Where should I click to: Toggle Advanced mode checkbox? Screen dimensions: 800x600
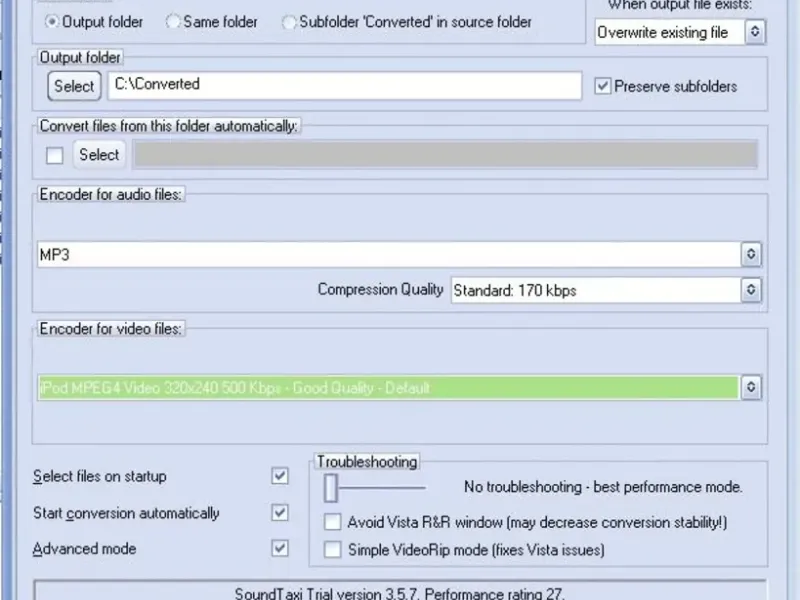coord(280,549)
